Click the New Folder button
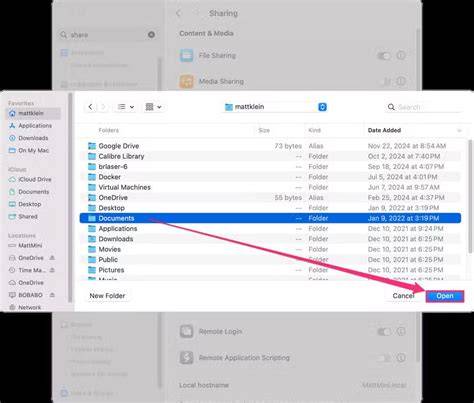The image size is (474, 403). click(107, 296)
